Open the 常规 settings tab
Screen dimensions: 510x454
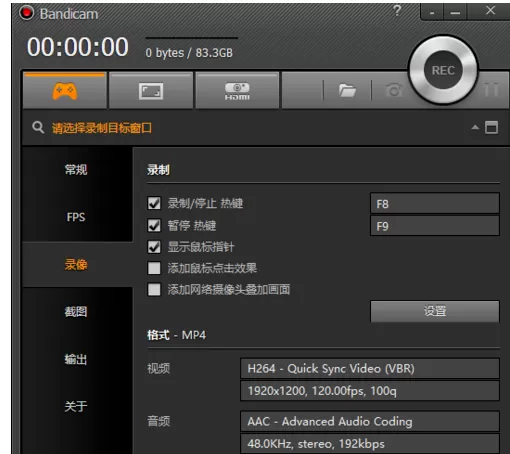76,170
